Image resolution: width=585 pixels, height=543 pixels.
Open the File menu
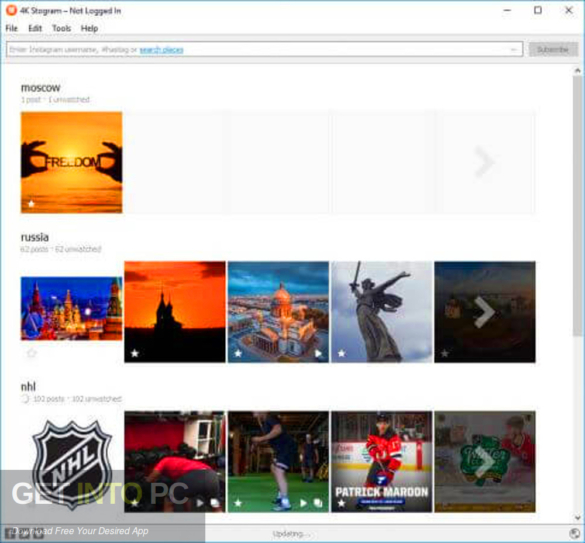click(12, 28)
